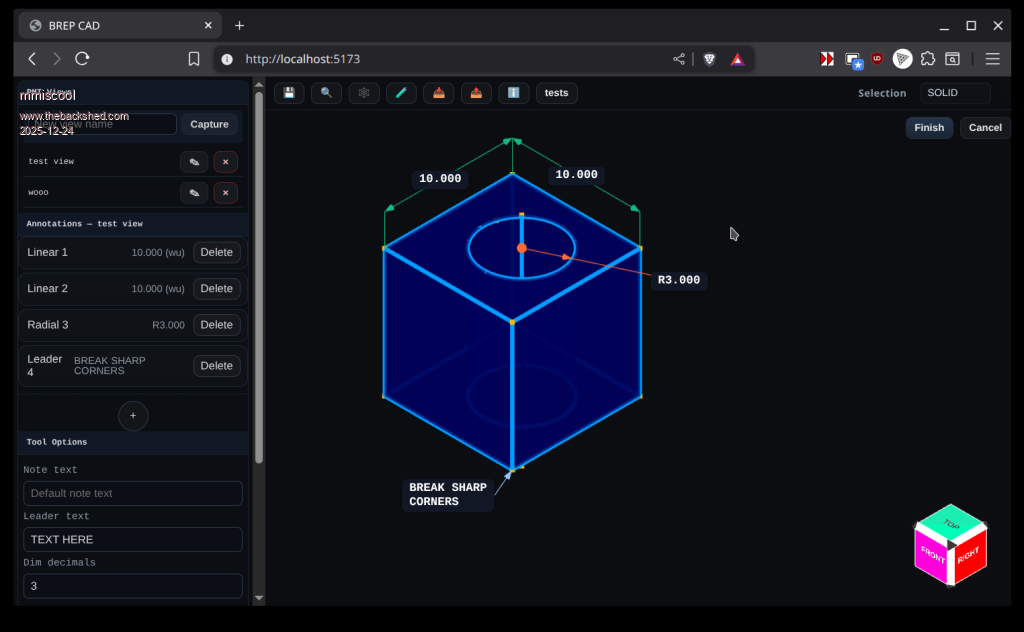
Task: Delete the Leader 4 annotation
Action: [216, 366]
